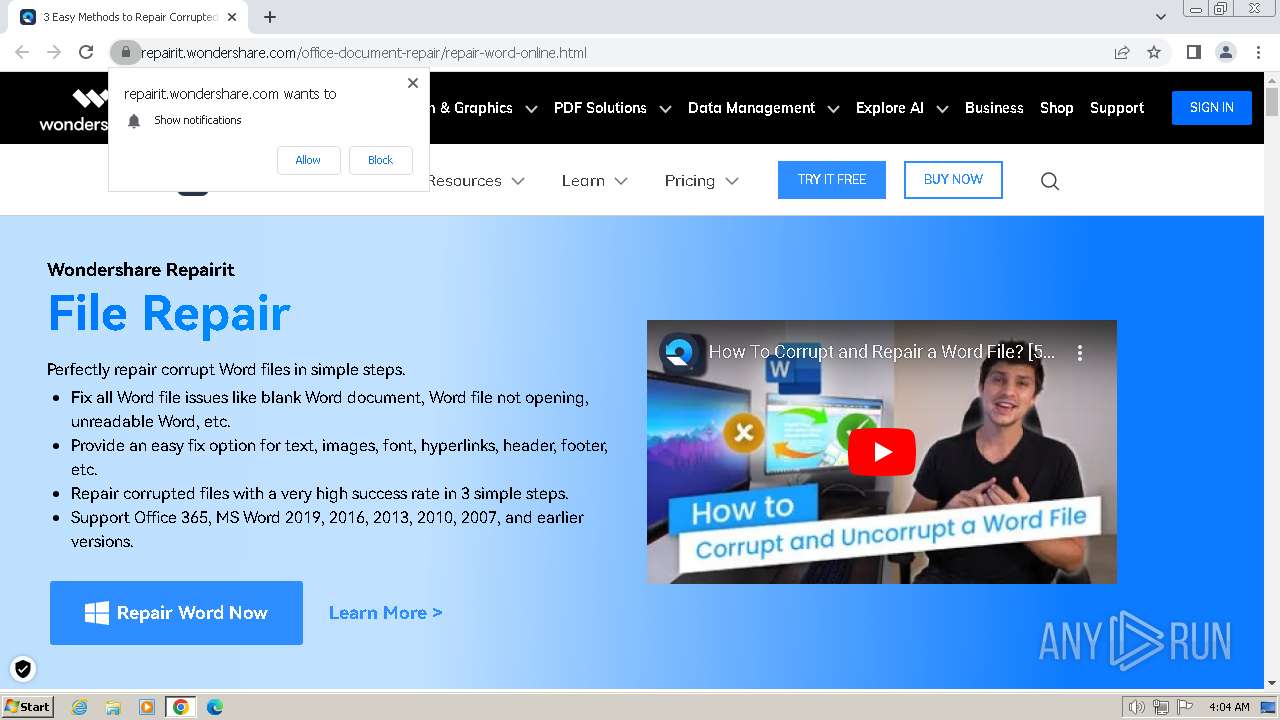Click the SIGN IN button
The width and height of the screenshot is (1280, 720).
click(x=1211, y=107)
